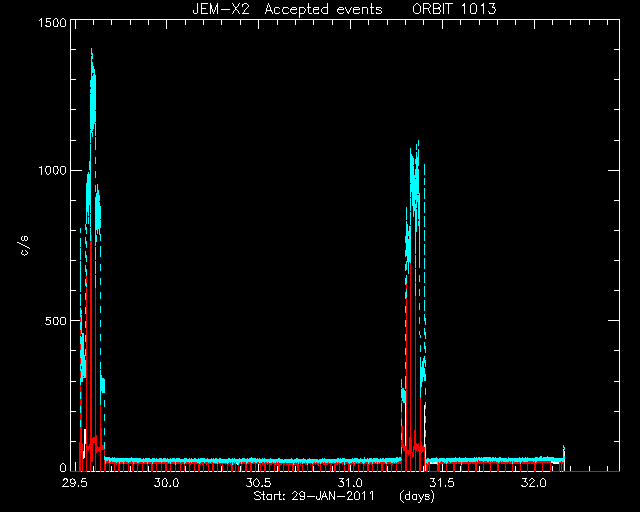Click the "ORBIT 1013" title text
Image resolution: width=640 pixels, height=512 pixels.
454,9
